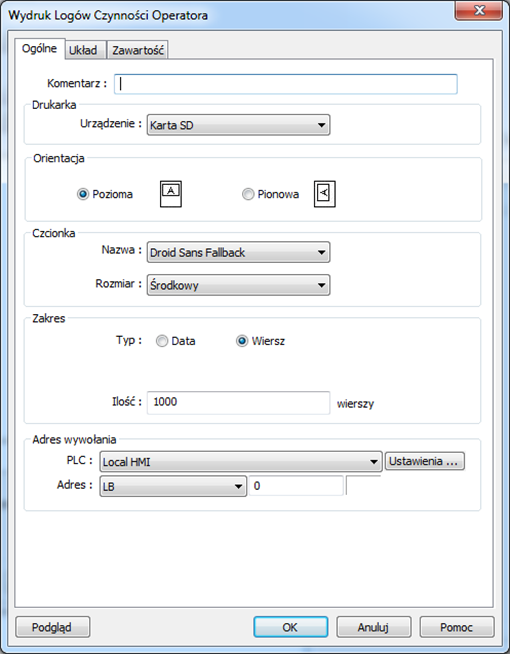
Task: Choose the Data range type
Action: click(162, 341)
